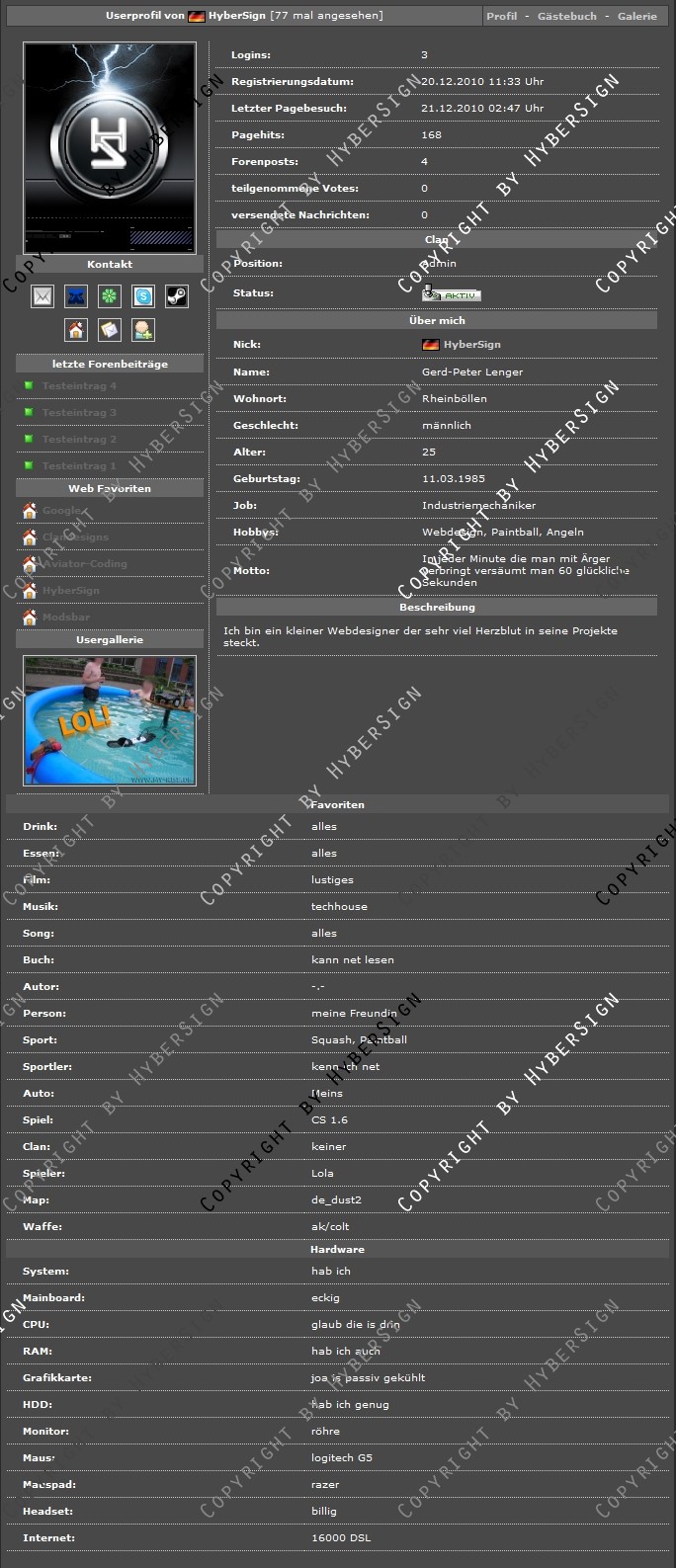Screen dimensions: 676x1568
Task: Open forum post Testeintrag 1
Action: 79,466
